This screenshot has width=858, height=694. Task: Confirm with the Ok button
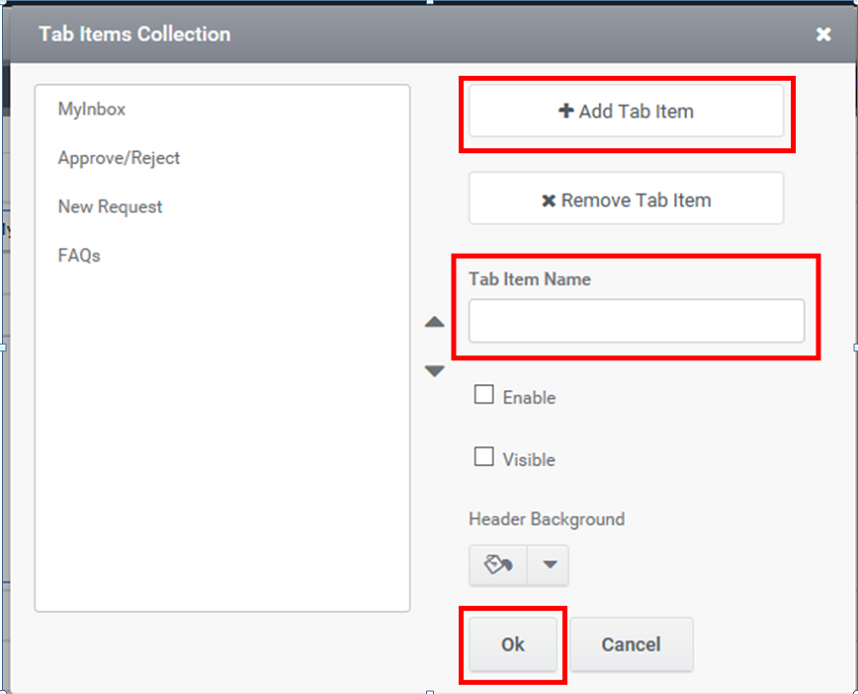[513, 644]
